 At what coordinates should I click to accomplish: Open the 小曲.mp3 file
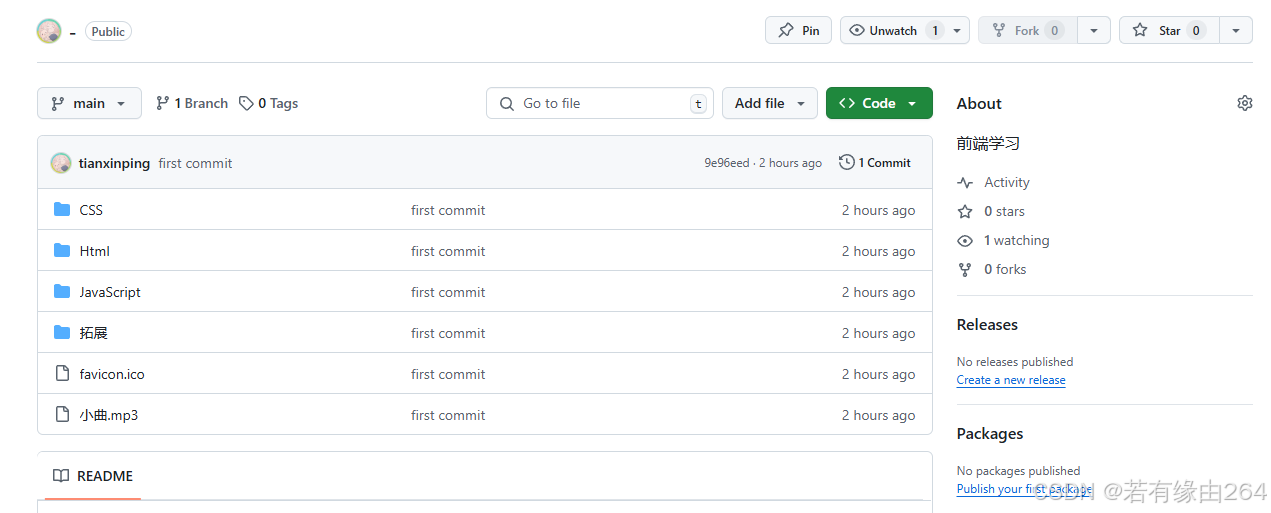[x=109, y=415]
